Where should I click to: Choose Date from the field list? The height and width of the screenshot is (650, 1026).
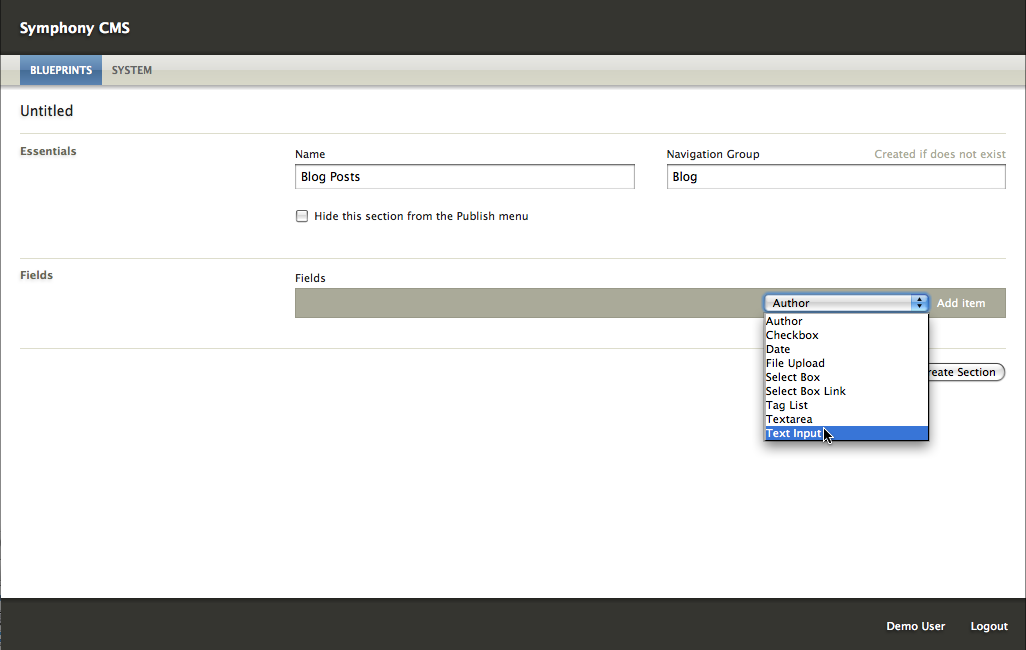coord(778,349)
